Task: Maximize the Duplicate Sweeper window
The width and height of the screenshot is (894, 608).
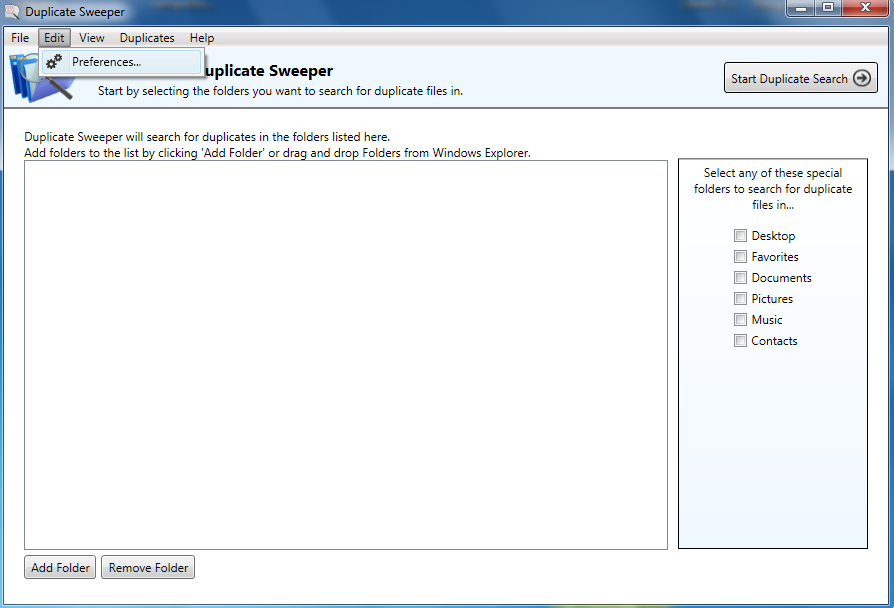Action: 827,8
